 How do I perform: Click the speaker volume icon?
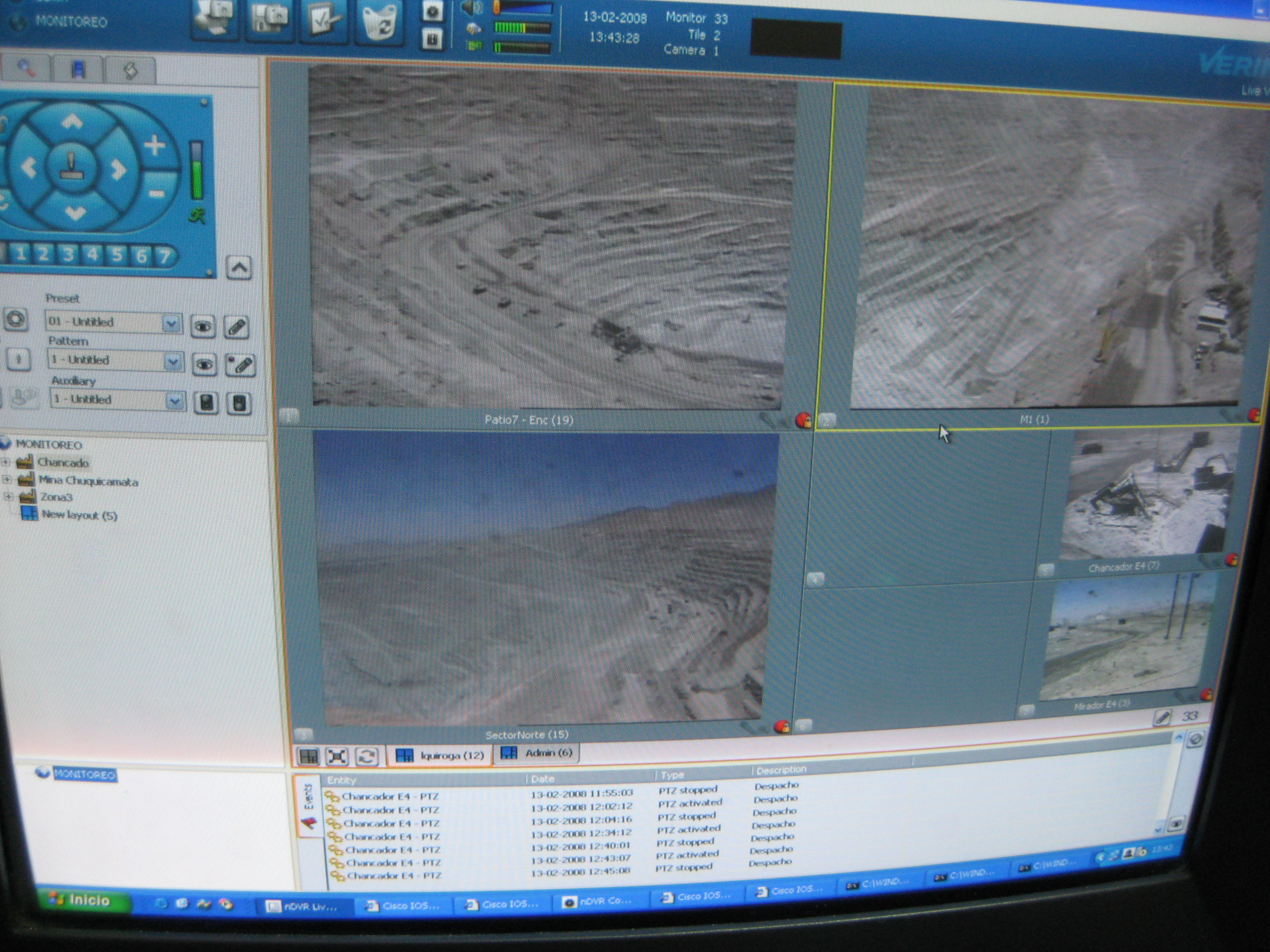[x=472, y=7]
